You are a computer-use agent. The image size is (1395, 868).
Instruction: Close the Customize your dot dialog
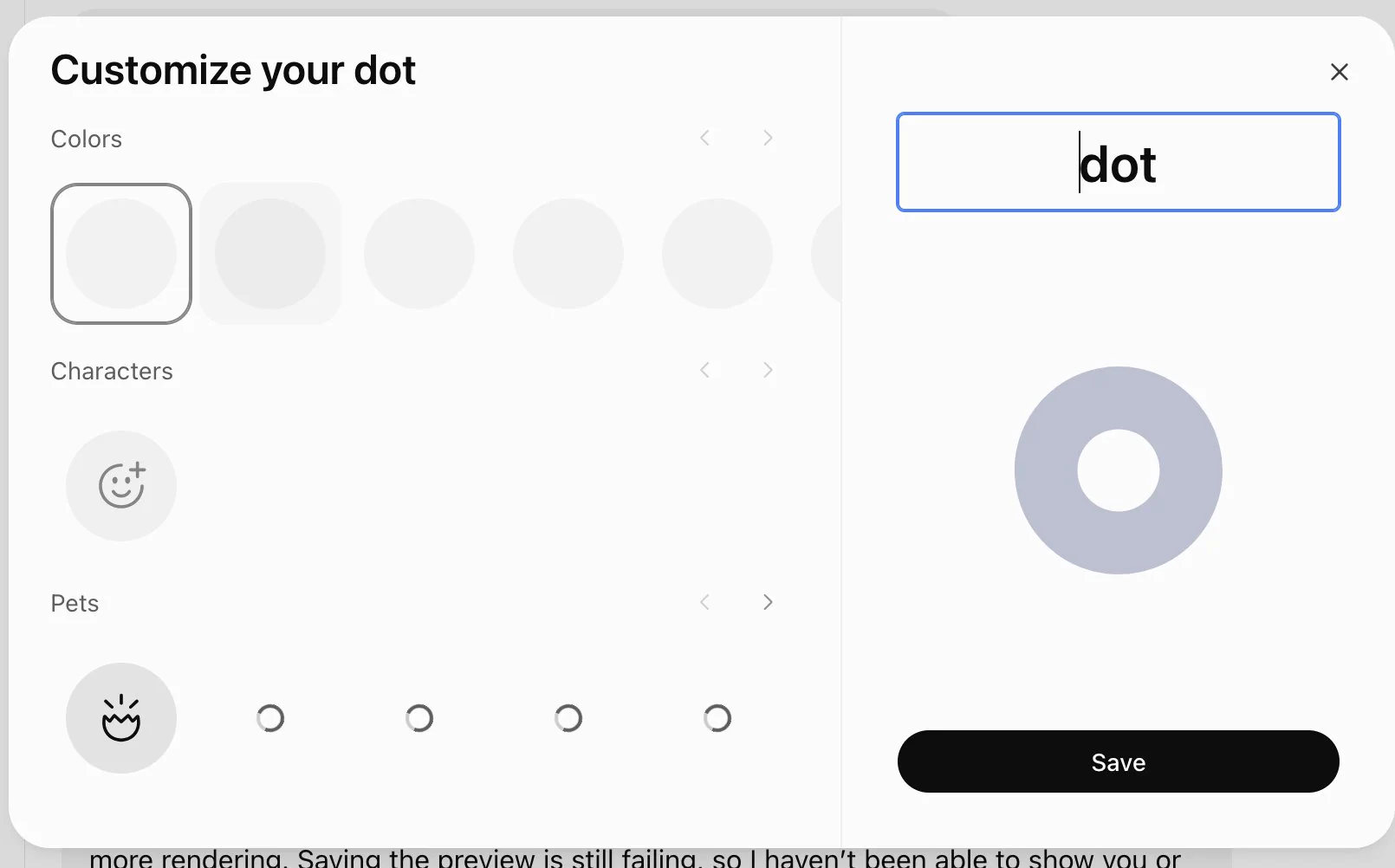(1339, 72)
